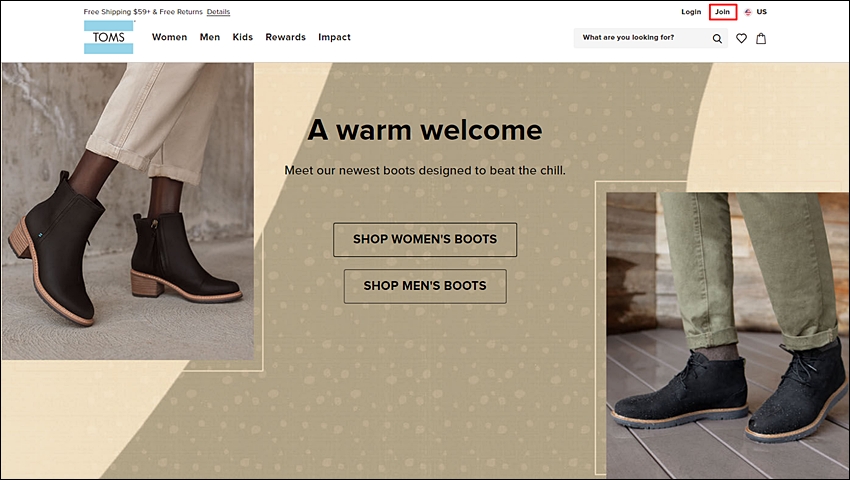Click the Join link
This screenshot has height=480, width=850.
722,12
